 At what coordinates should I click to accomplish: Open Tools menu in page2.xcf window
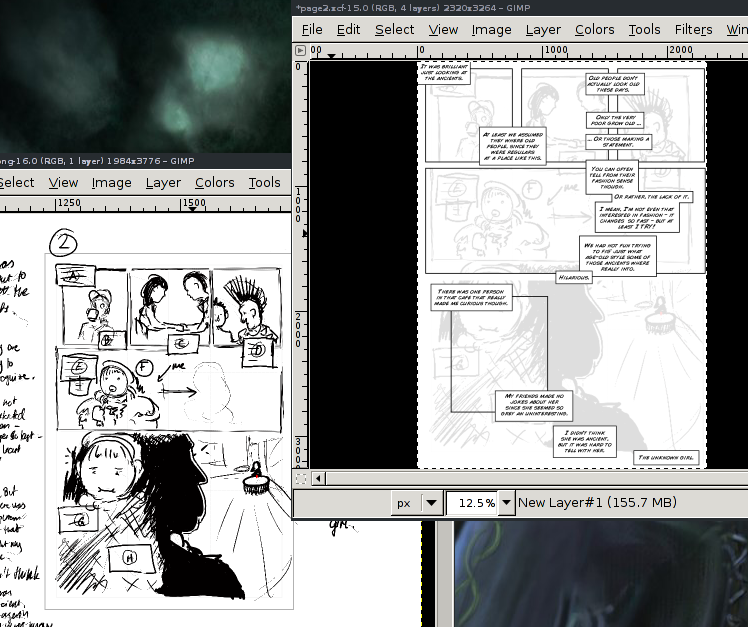644,30
